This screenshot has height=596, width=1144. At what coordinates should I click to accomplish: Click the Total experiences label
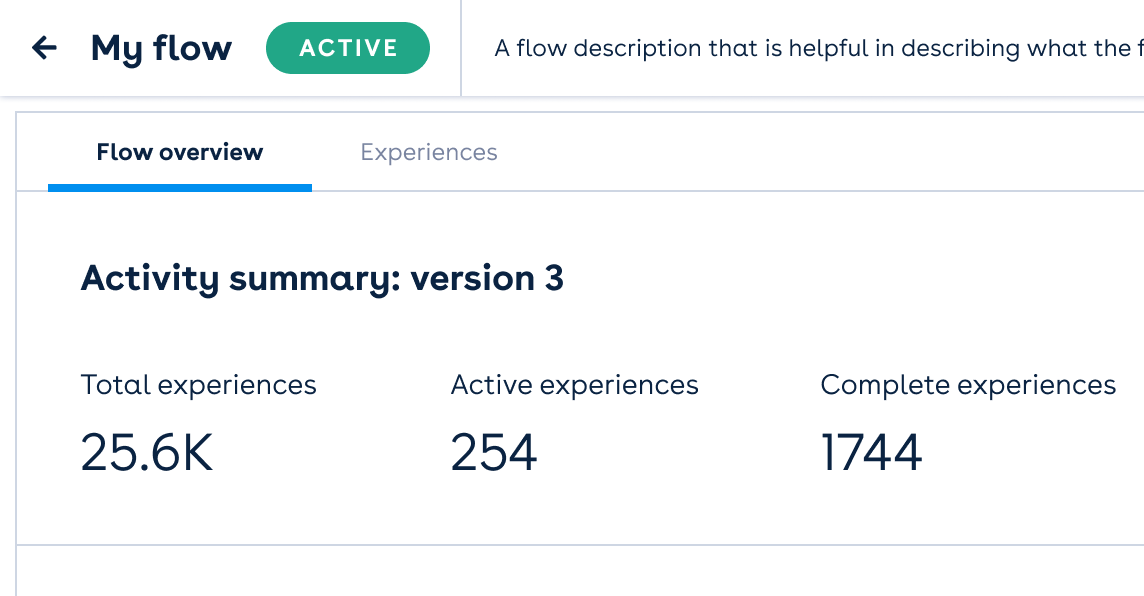(x=198, y=385)
